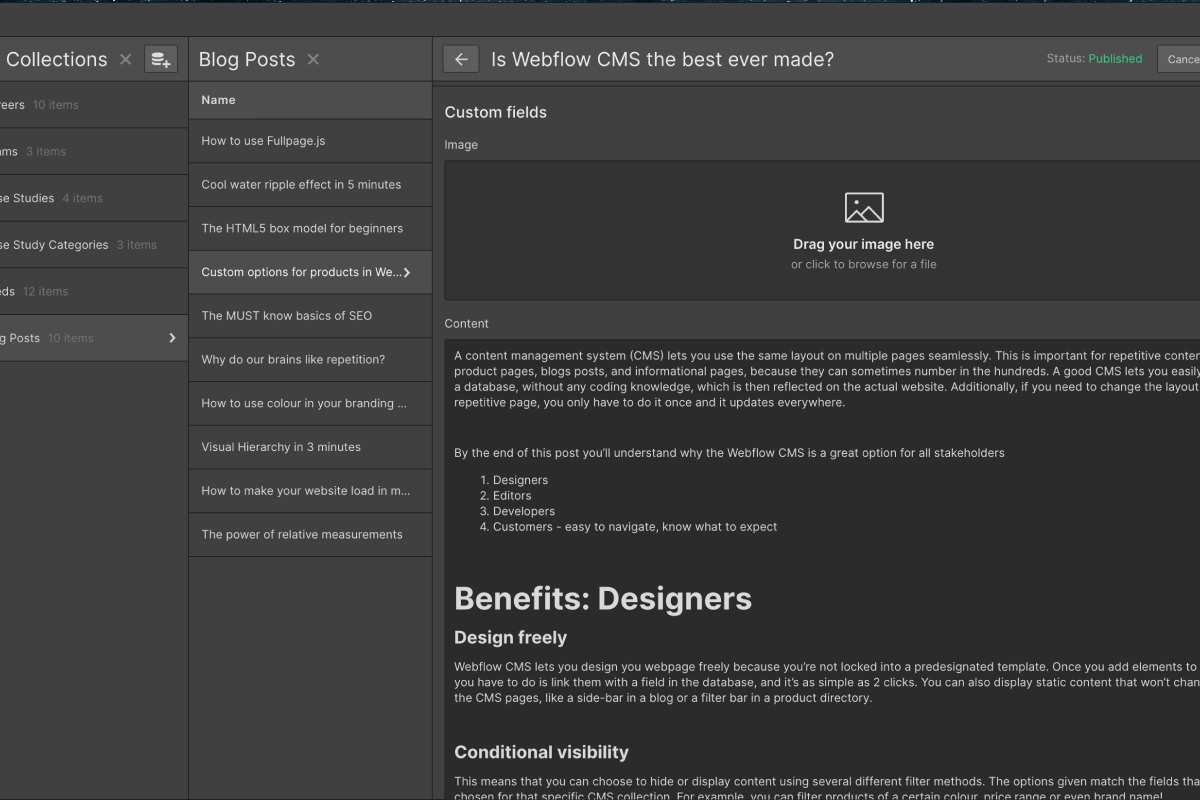Select the Blog Posts collection row
The width and height of the screenshot is (1200, 800).
click(x=94, y=338)
